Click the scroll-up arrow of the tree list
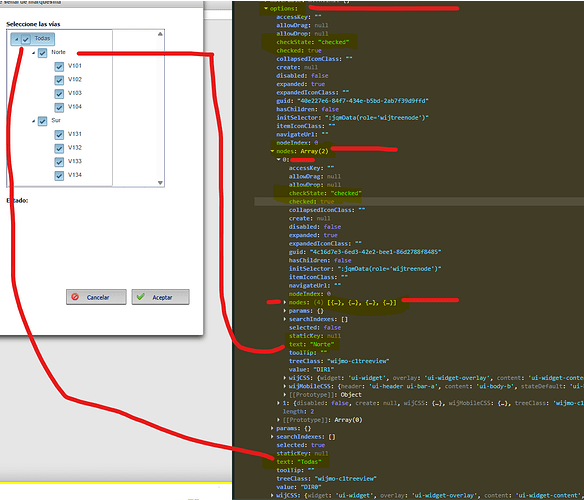The width and height of the screenshot is (584, 500). (160, 34)
